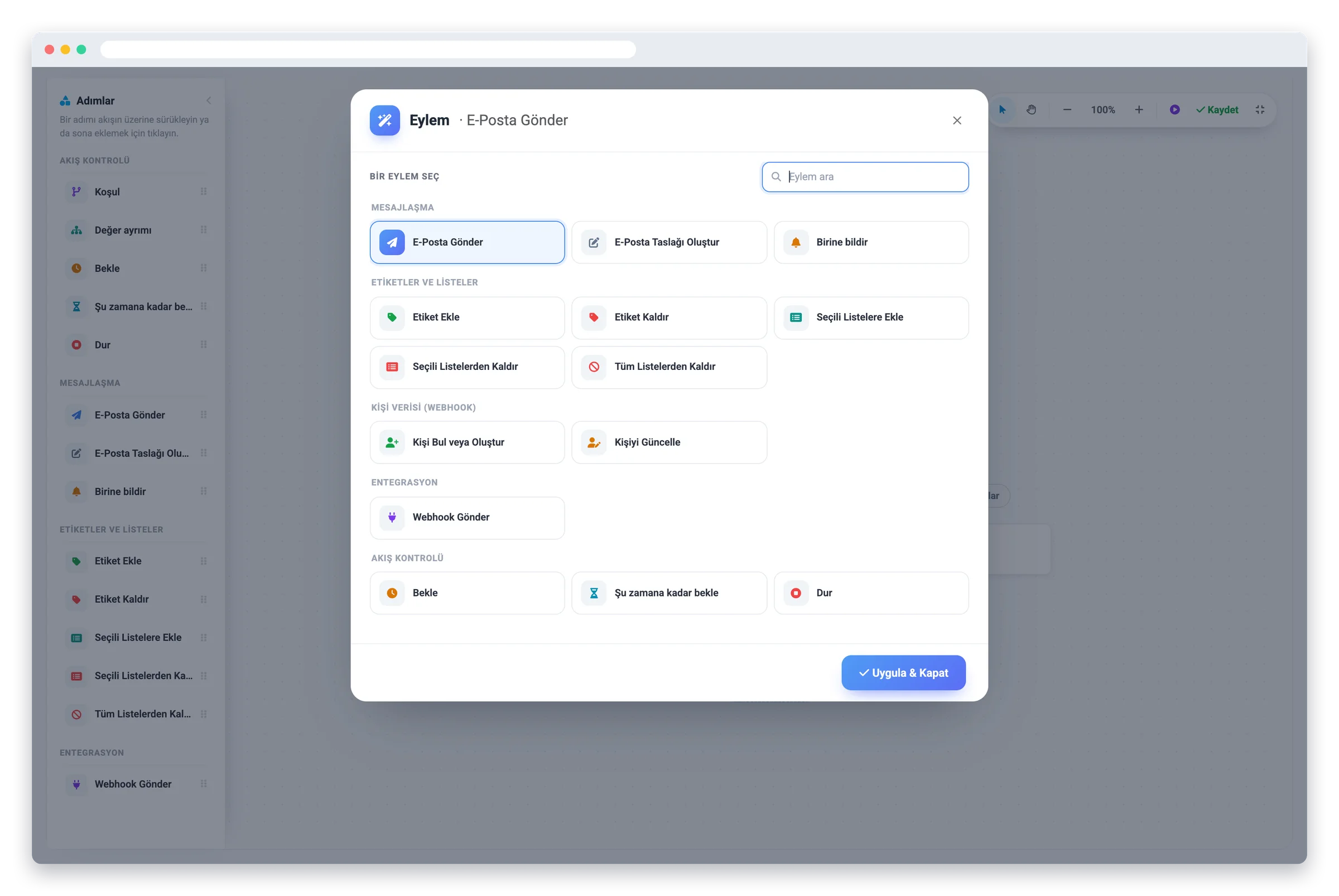Click Şu zamana kadar be... sidebar step
The width and height of the screenshot is (1339, 896).
coord(136,307)
